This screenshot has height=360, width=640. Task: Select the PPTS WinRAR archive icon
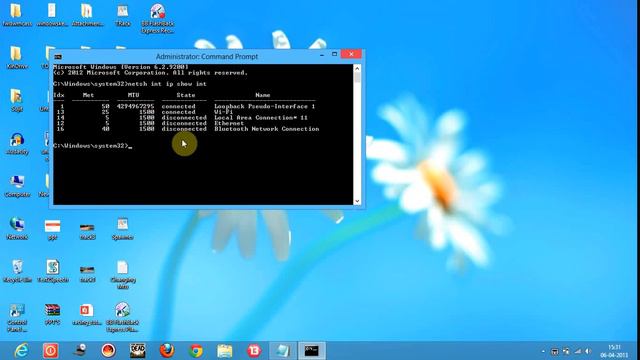coord(53,314)
